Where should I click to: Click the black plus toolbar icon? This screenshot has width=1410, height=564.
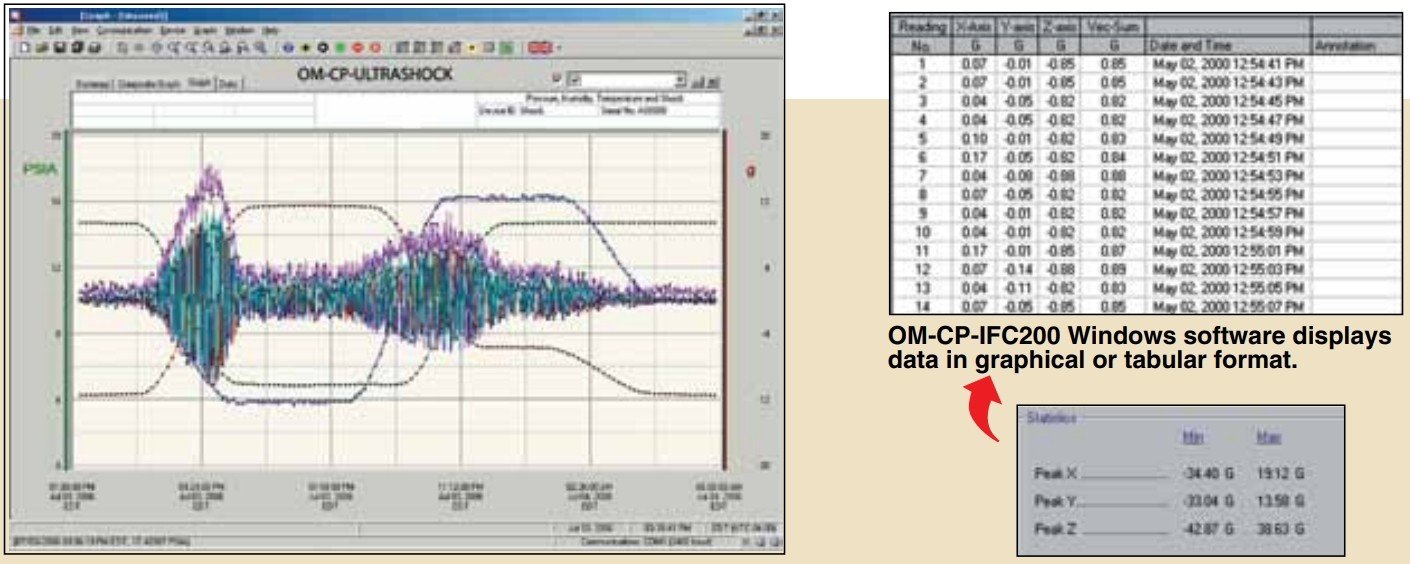[x=305, y=48]
